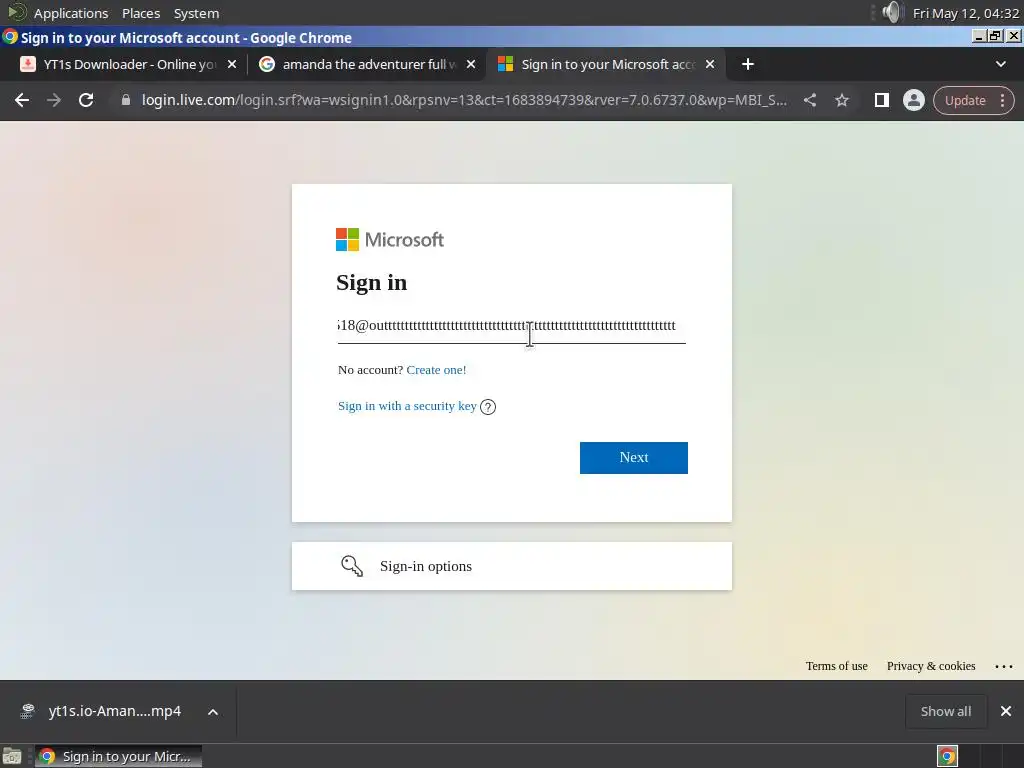View site info via the padlock icon
Screen dimensions: 1024x768
(x=126, y=100)
